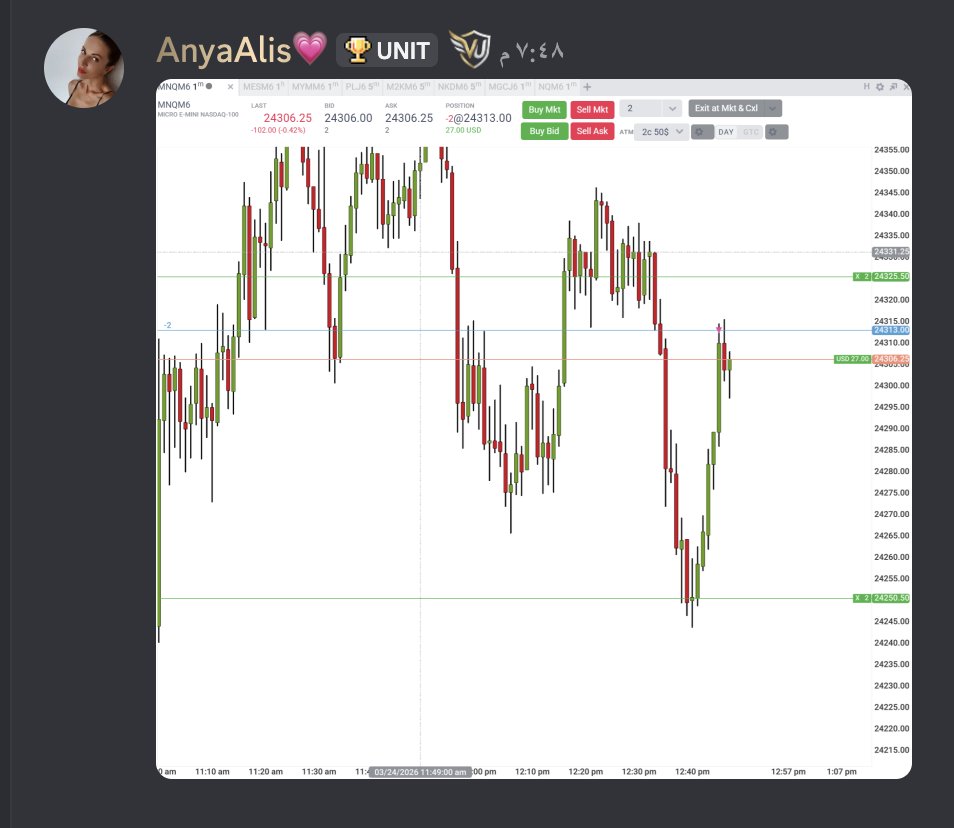The image size is (954, 828).
Task: Select the GTC time-in-force toggle
Action: [x=751, y=132]
